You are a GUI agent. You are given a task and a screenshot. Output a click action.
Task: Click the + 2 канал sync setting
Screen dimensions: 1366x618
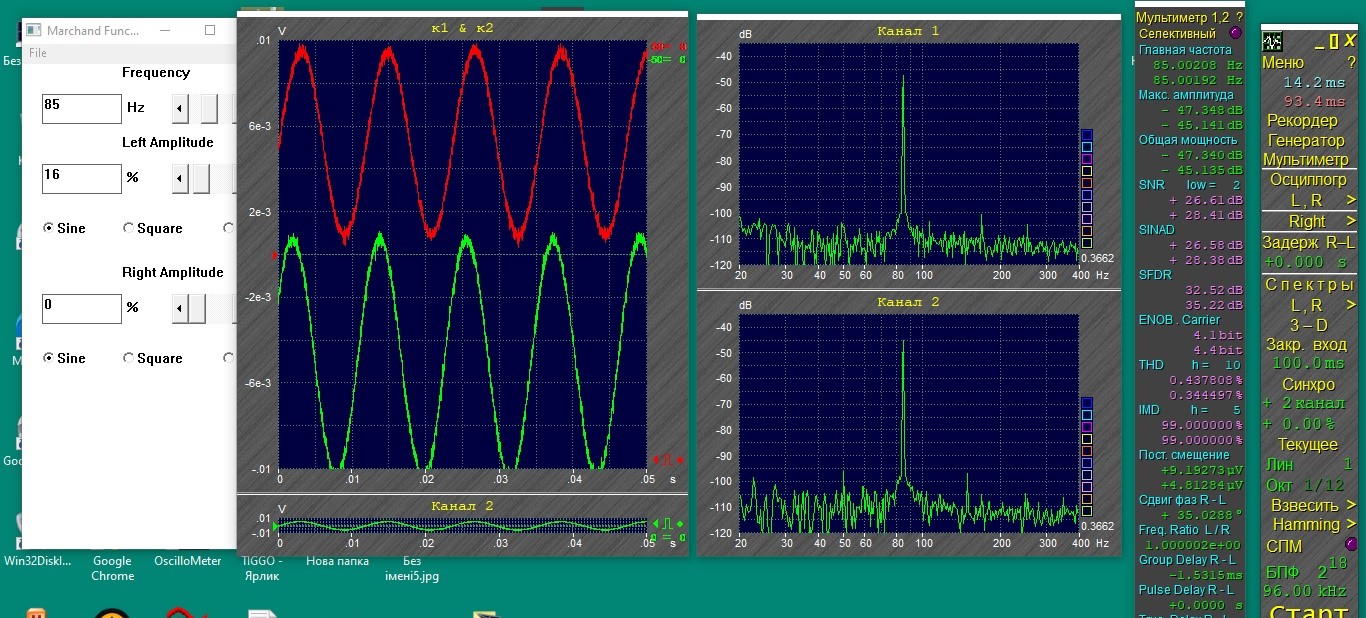pyautogui.click(x=1303, y=404)
